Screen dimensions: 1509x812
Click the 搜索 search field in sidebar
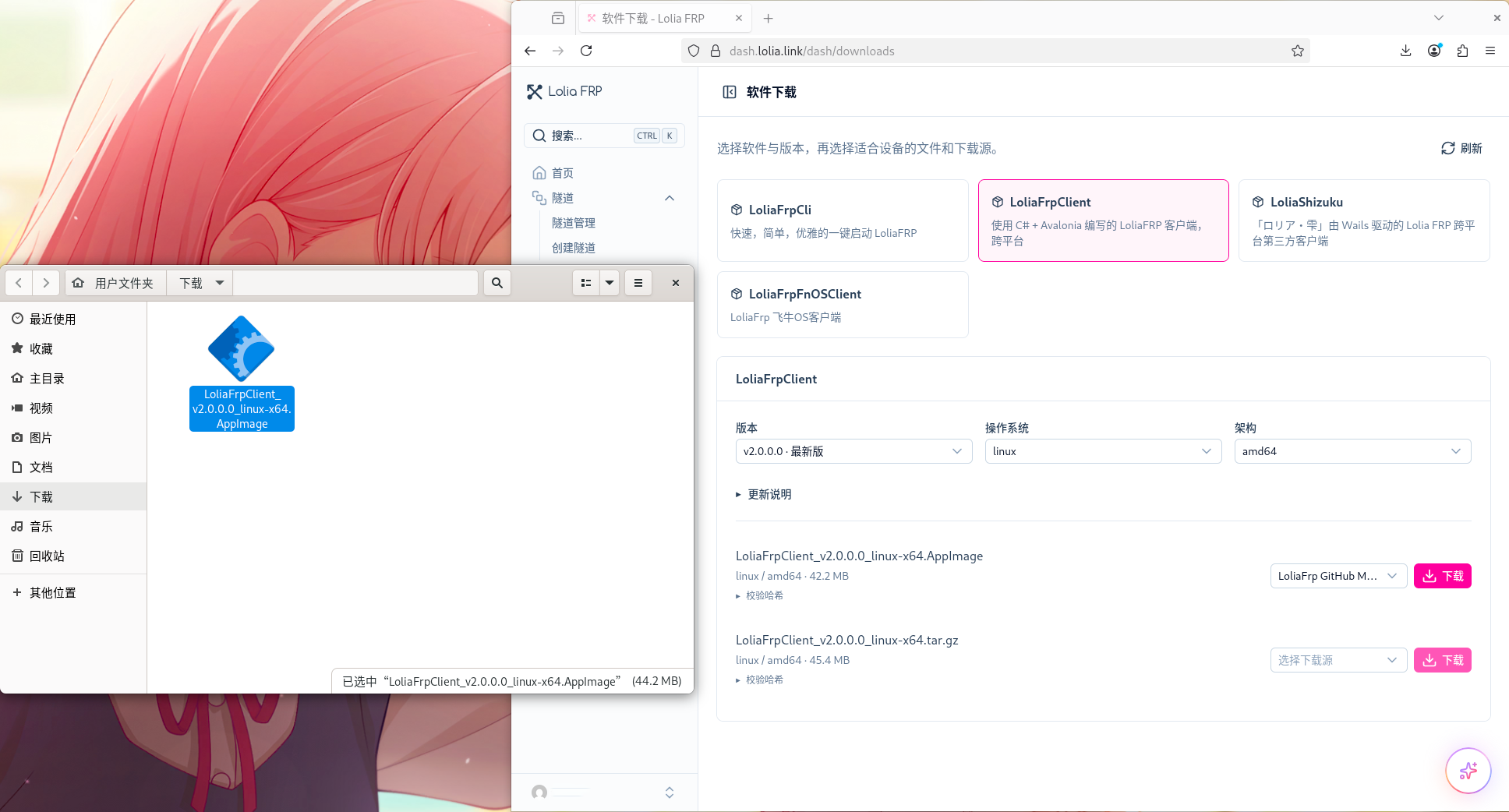(x=604, y=136)
